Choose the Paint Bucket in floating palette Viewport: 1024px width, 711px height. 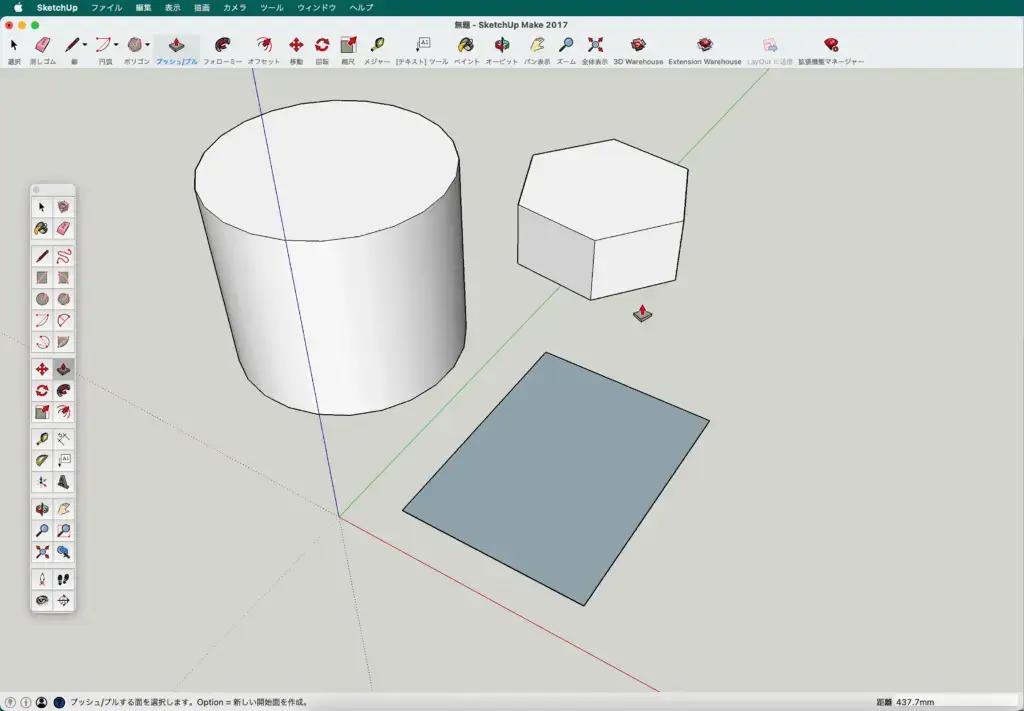pyautogui.click(x=42, y=229)
